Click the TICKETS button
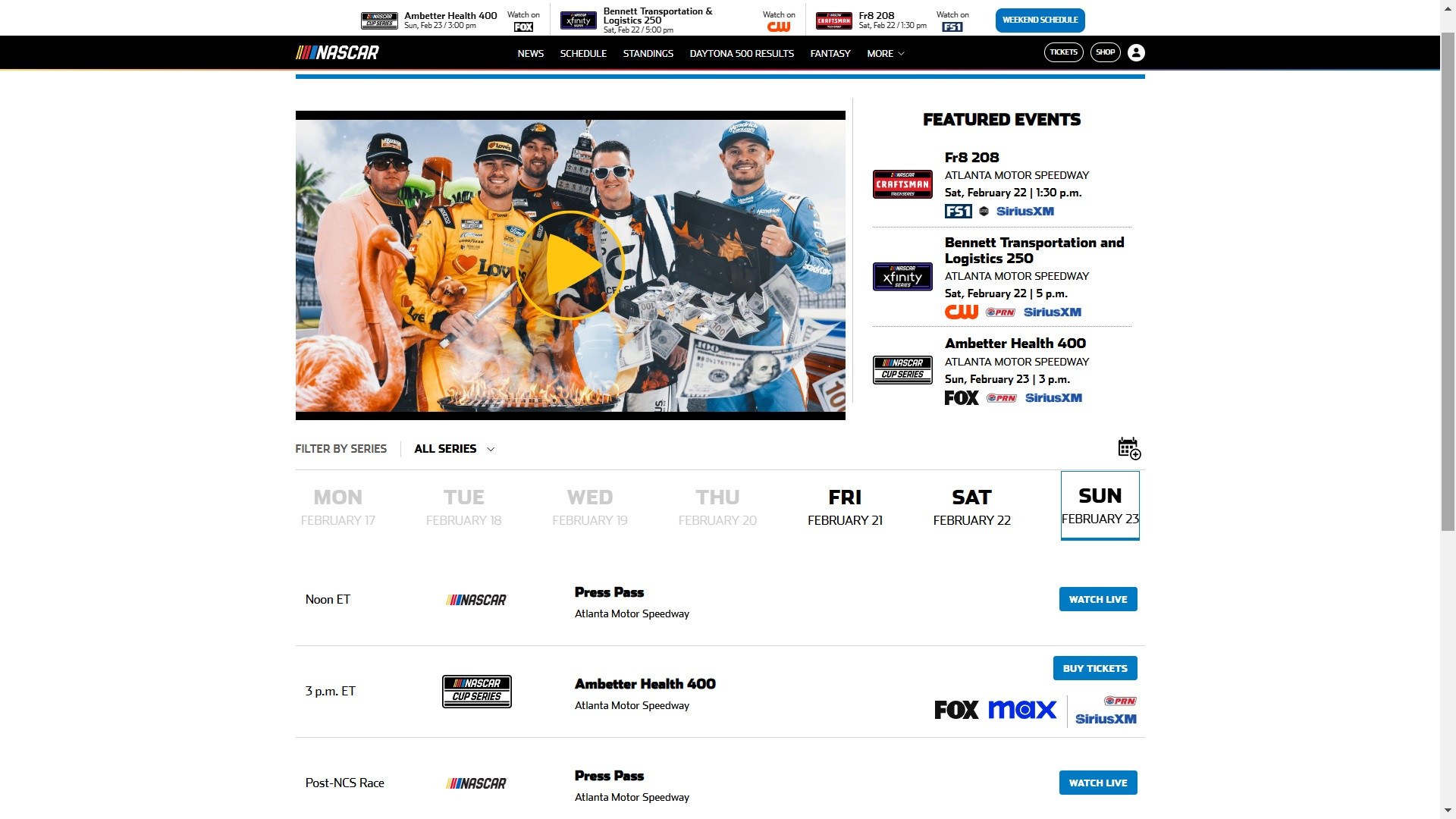 pyautogui.click(x=1063, y=52)
